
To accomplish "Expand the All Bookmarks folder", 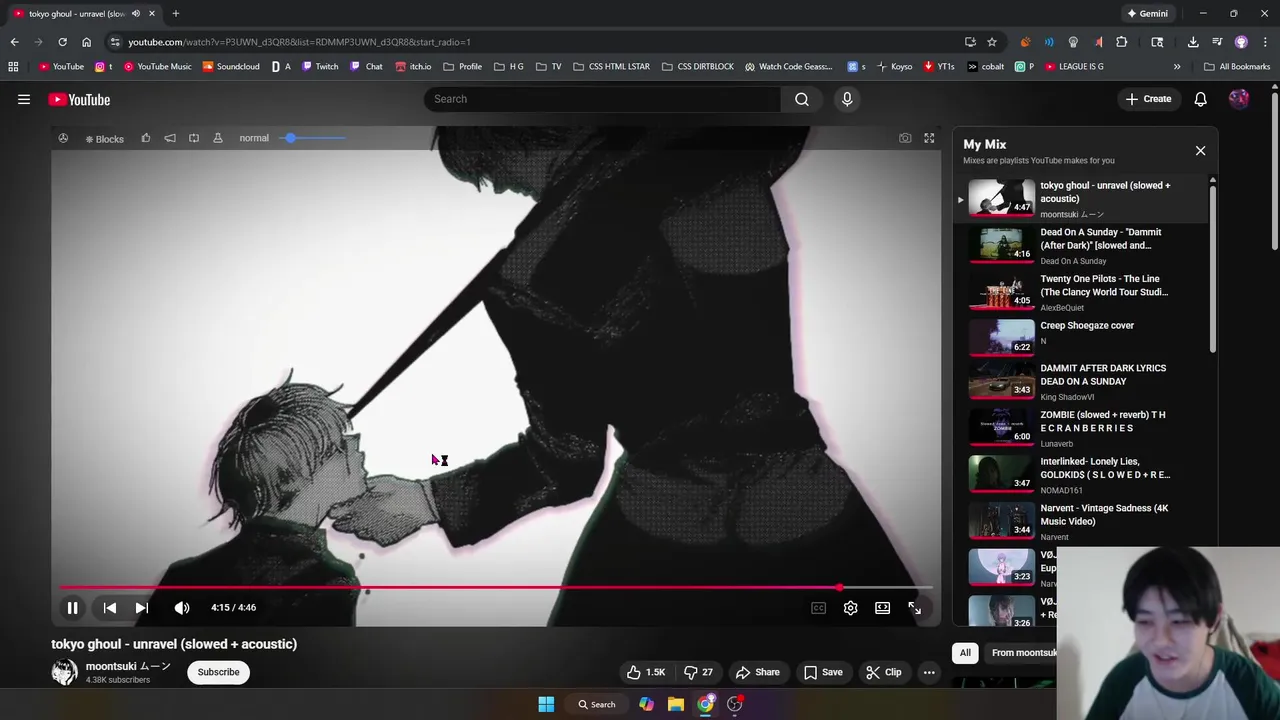I will pyautogui.click(x=1237, y=67).
